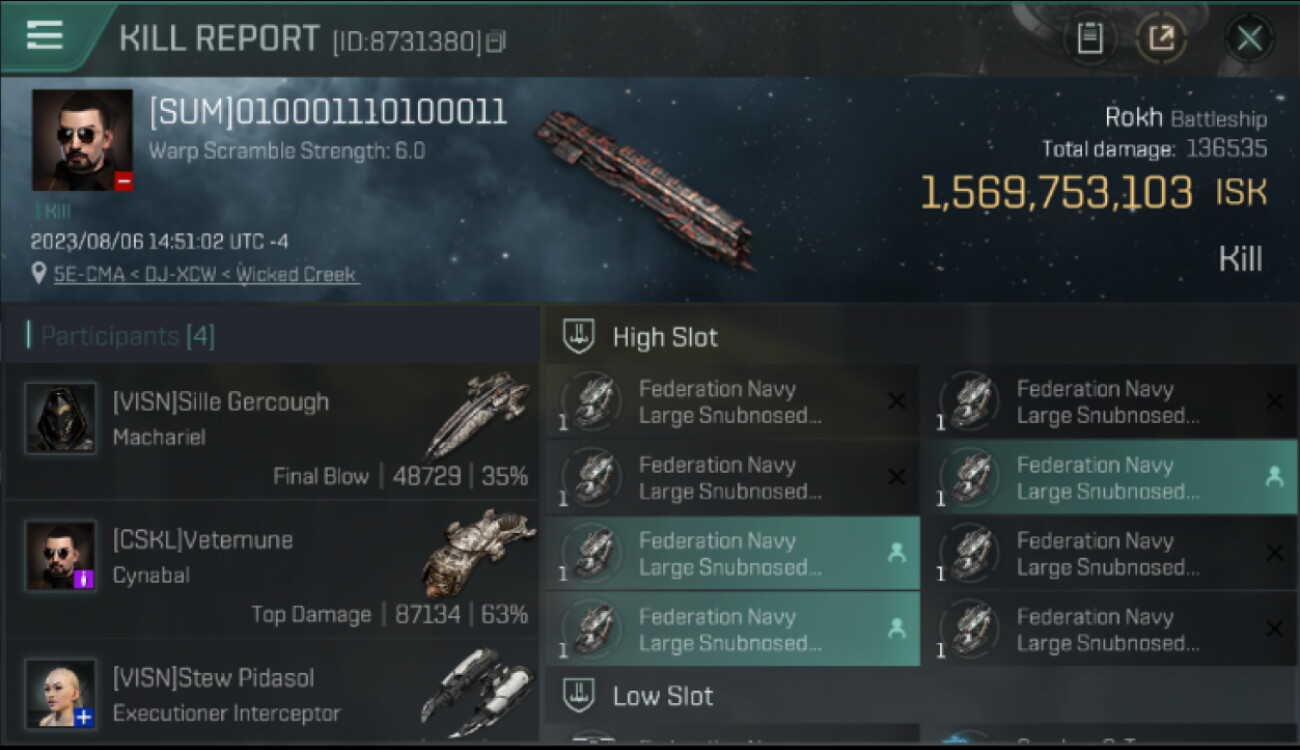
Task: Click highlighted module in right column
Action: 1109,478
